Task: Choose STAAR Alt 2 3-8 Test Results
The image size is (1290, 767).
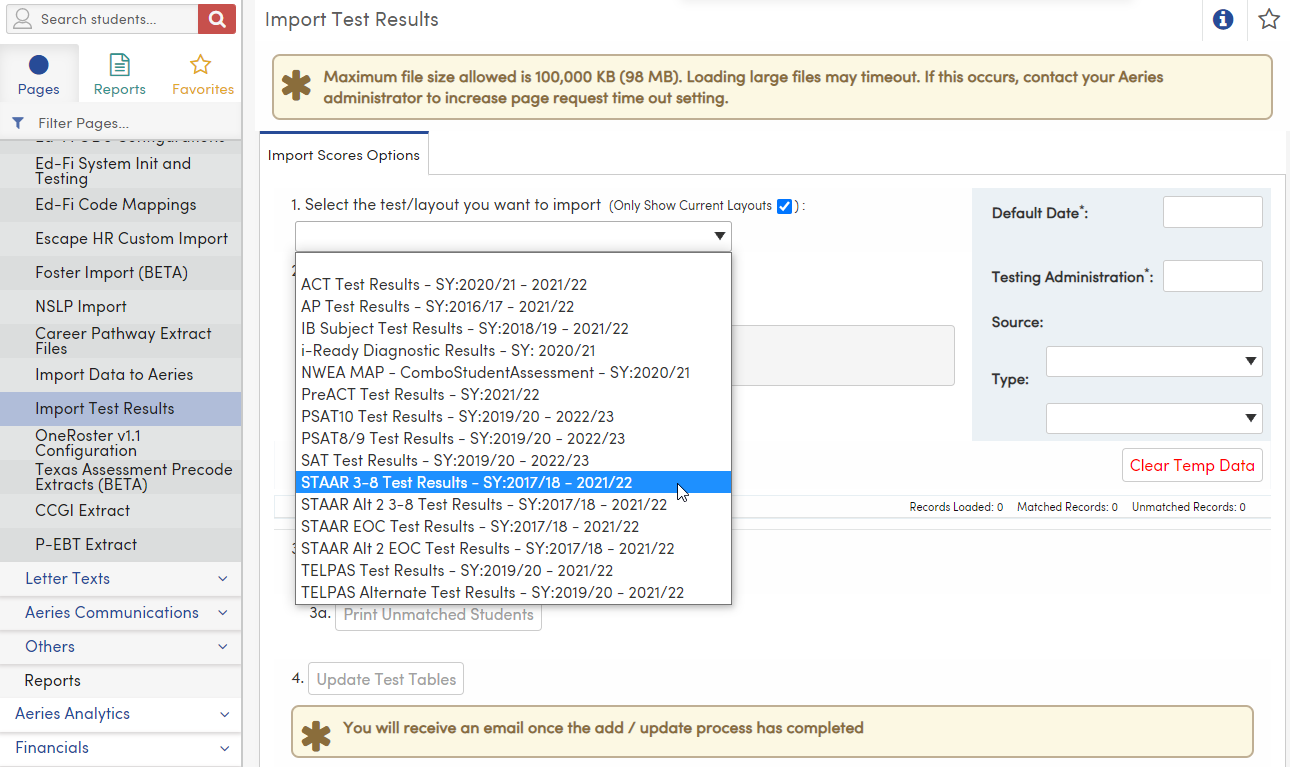Action: [x=513, y=504]
